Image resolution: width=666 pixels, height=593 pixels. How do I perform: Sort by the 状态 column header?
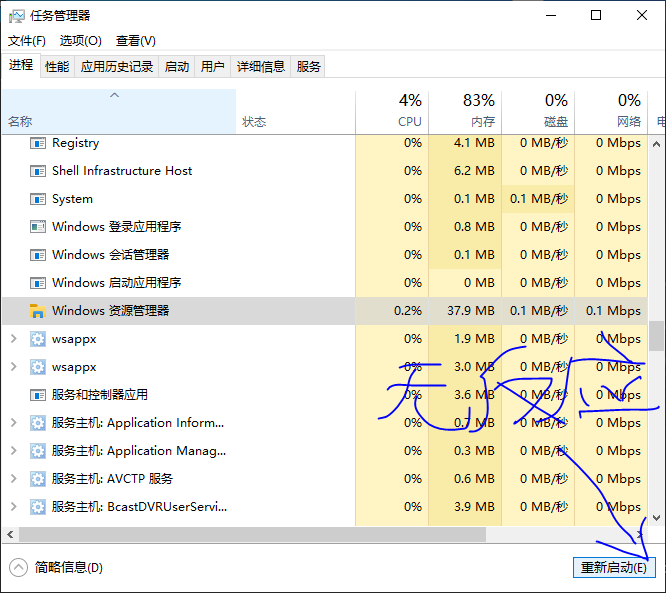pos(296,112)
